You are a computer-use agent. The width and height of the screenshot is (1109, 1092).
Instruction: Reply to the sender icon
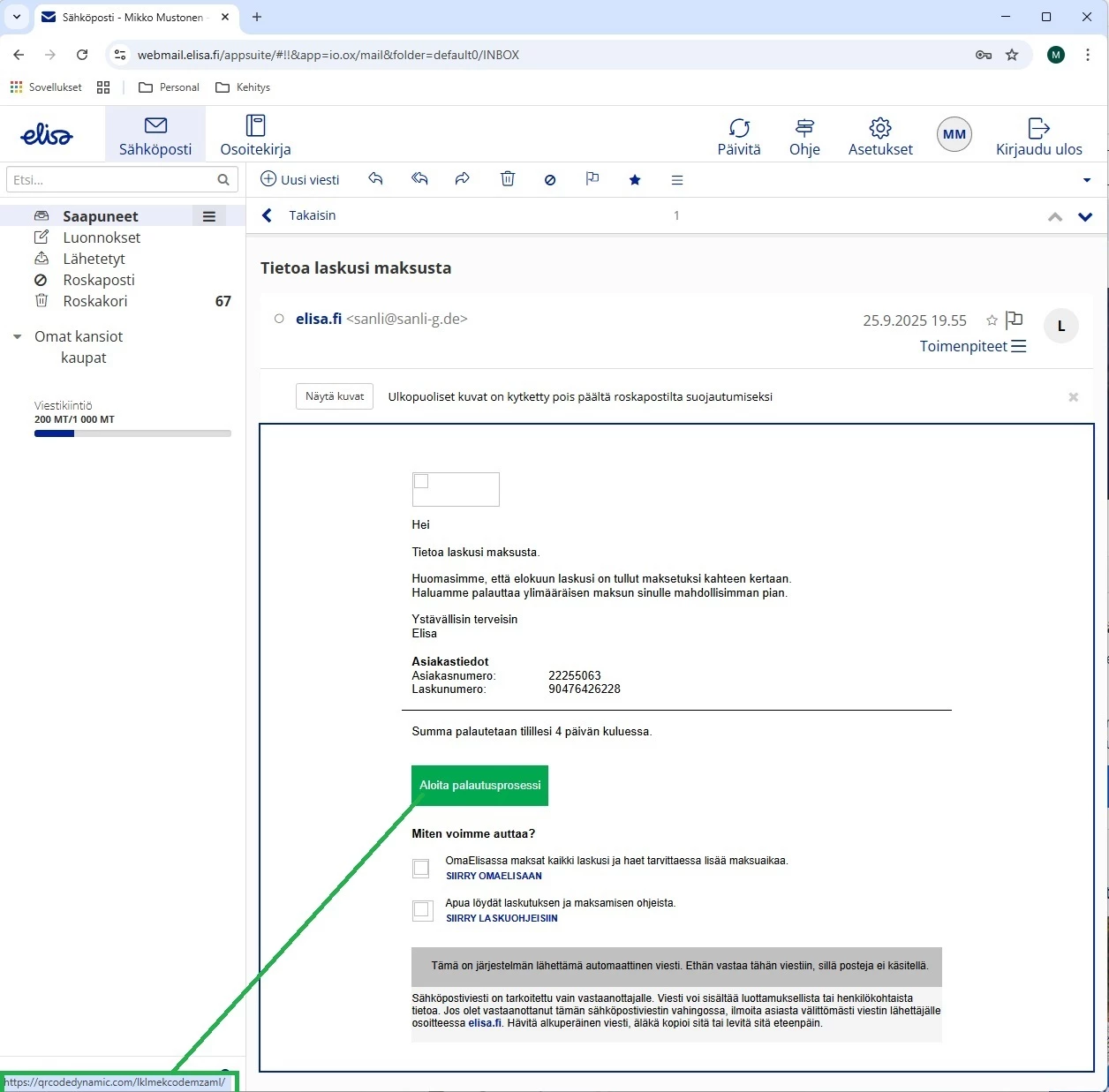click(375, 179)
